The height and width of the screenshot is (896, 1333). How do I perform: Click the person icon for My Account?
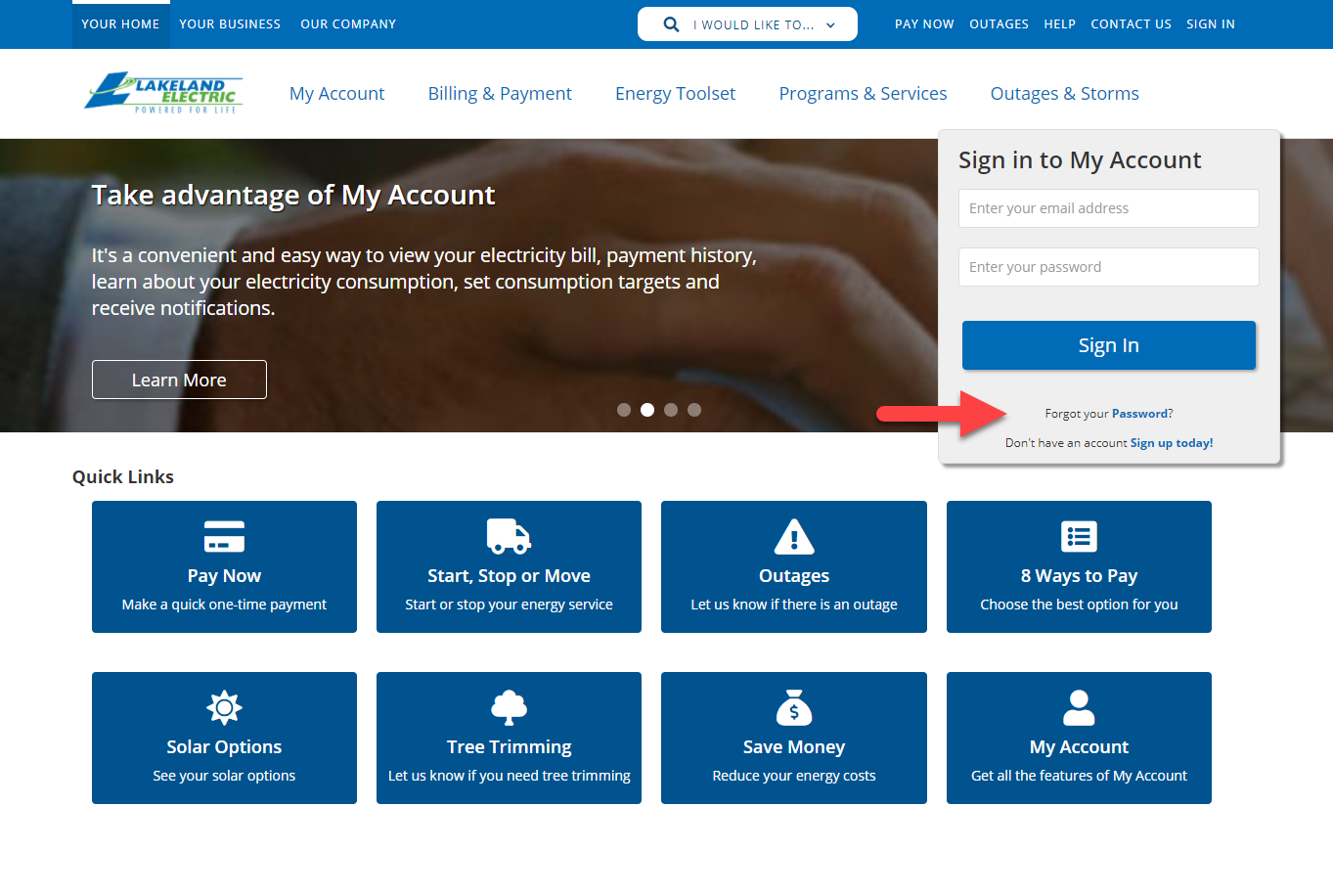pos(1079,707)
